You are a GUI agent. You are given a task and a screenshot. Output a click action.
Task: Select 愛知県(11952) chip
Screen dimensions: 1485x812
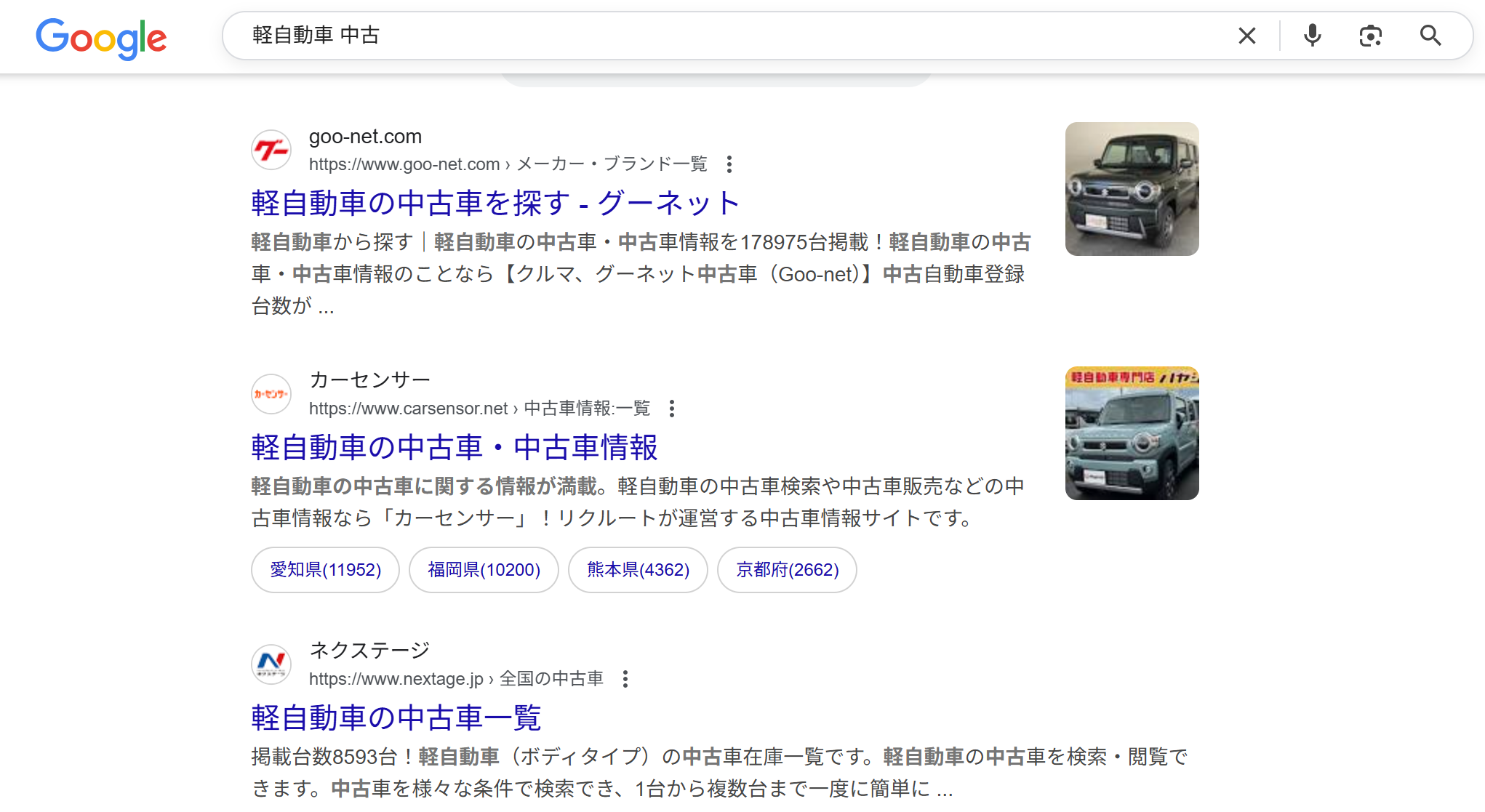point(325,570)
